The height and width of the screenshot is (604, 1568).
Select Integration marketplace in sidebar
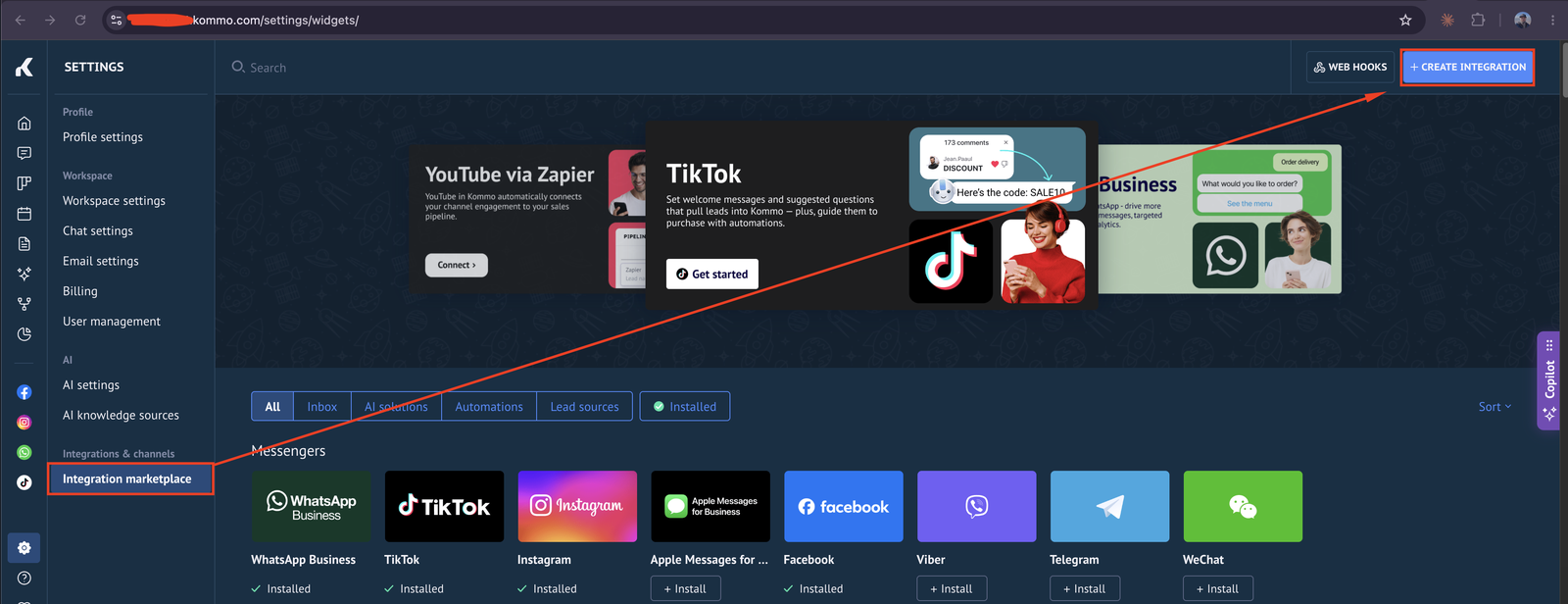[x=130, y=478]
